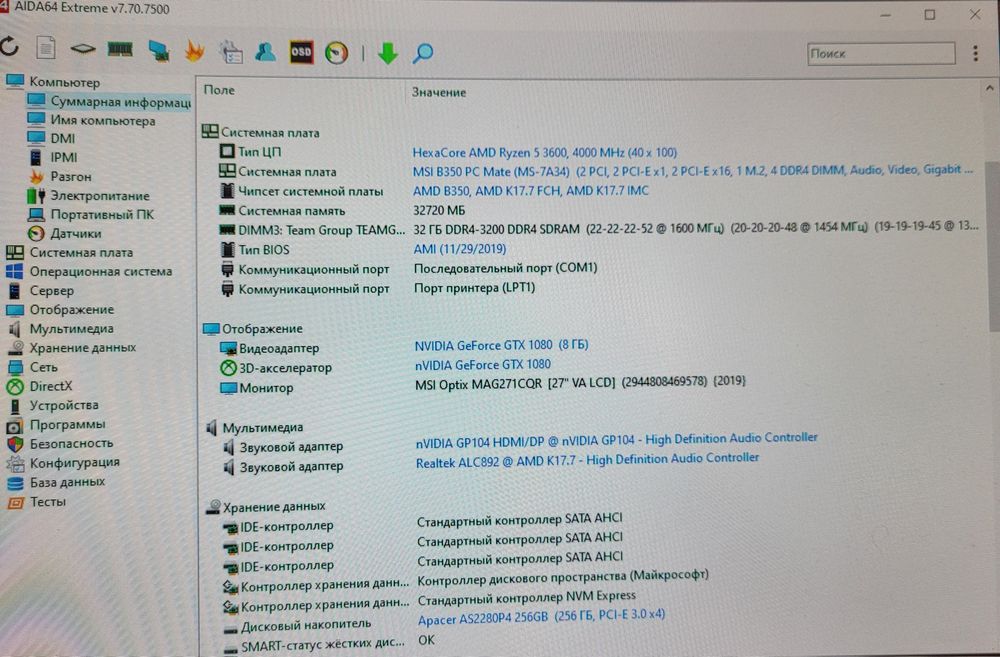Screen dimensions: 1000x657
Task: Start the stability test flame icon
Action: (x=195, y=51)
